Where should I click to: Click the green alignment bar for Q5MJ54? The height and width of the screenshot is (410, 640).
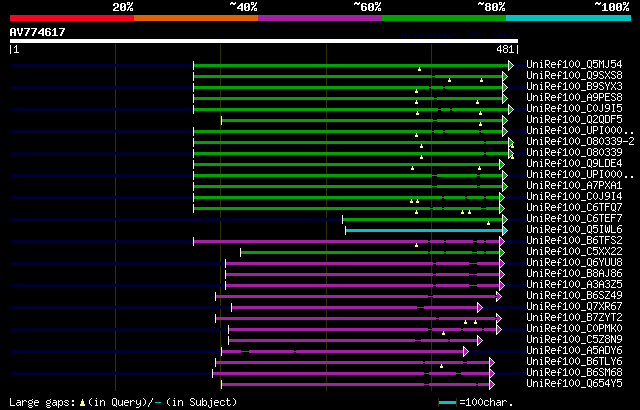351,65
